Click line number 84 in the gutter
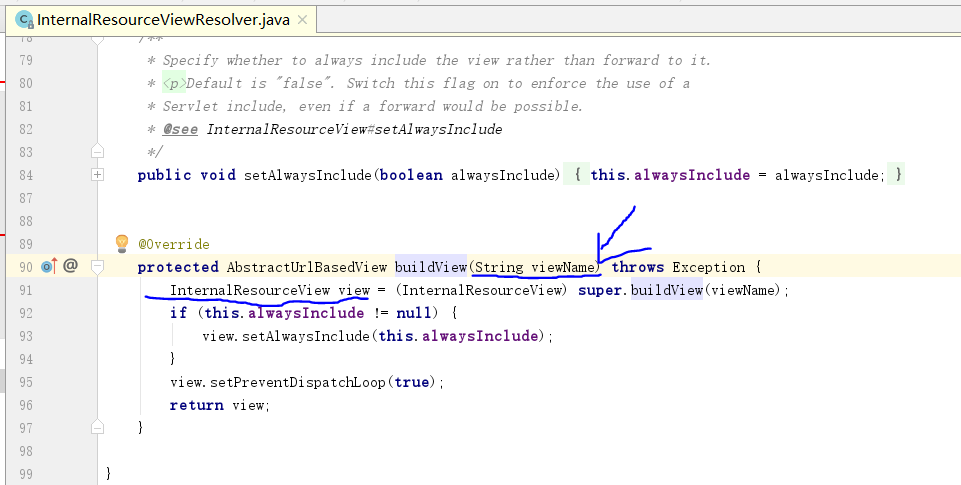Viewport: 961px width, 485px height. tap(26, 175)
